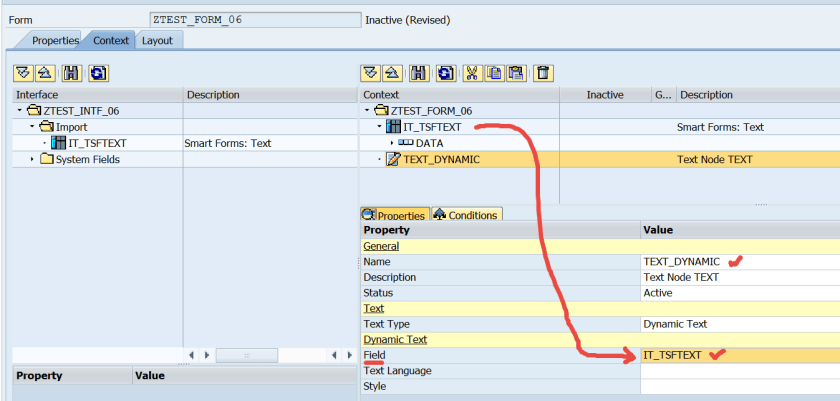Switch to the Layout tab
The image size is (840, 401).
(156, 40)
